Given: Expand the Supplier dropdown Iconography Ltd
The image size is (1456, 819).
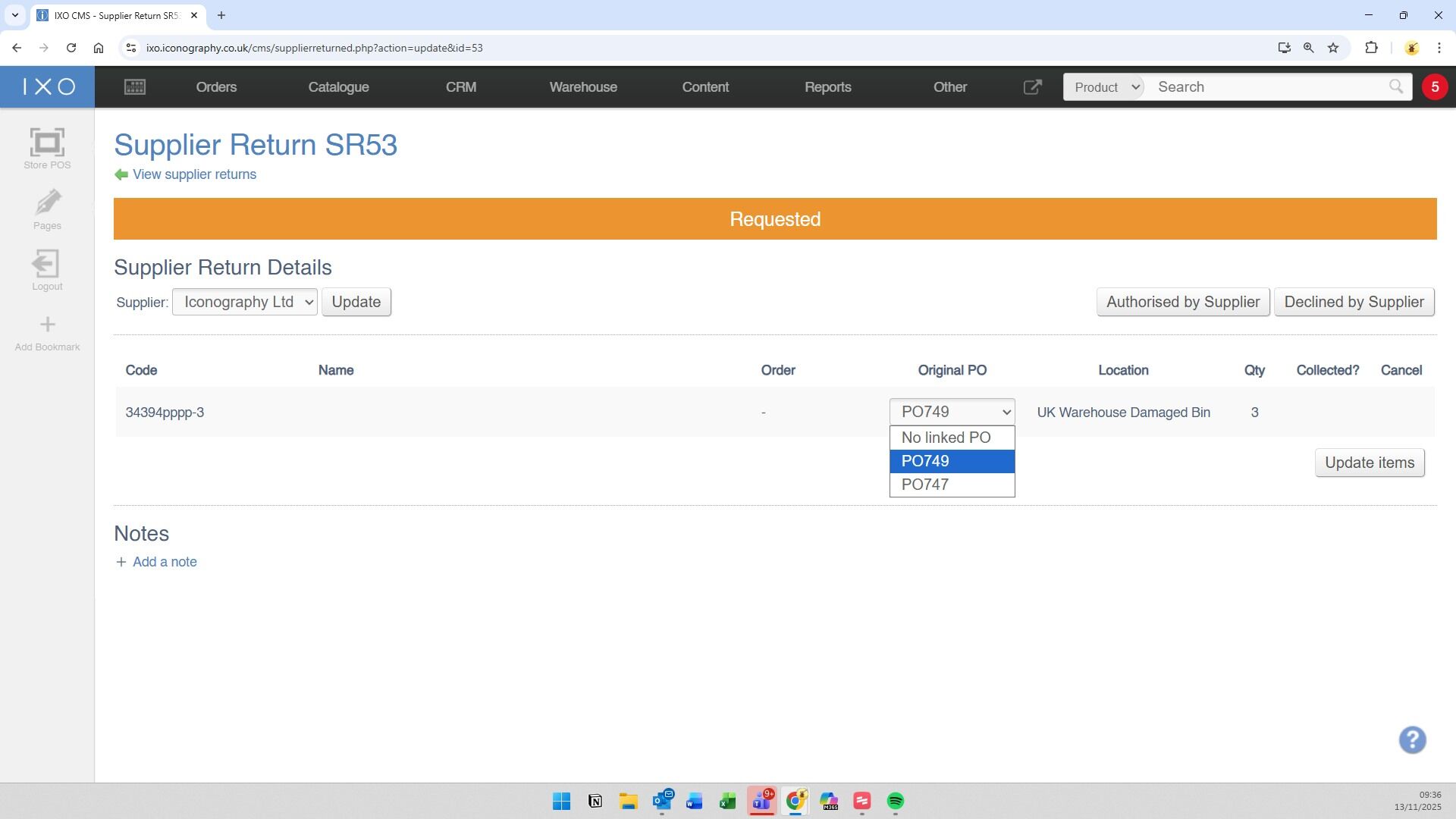Looking at the screenshot, I should pos(244,302).
